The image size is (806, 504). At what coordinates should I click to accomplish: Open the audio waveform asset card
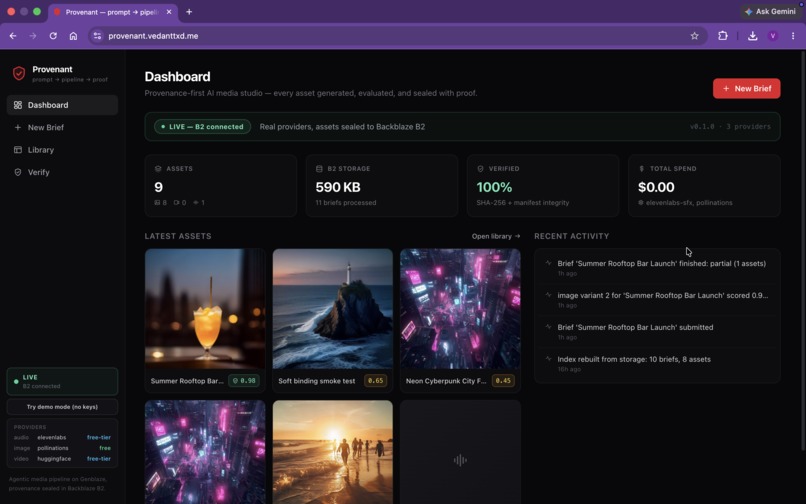coord(460,452)
